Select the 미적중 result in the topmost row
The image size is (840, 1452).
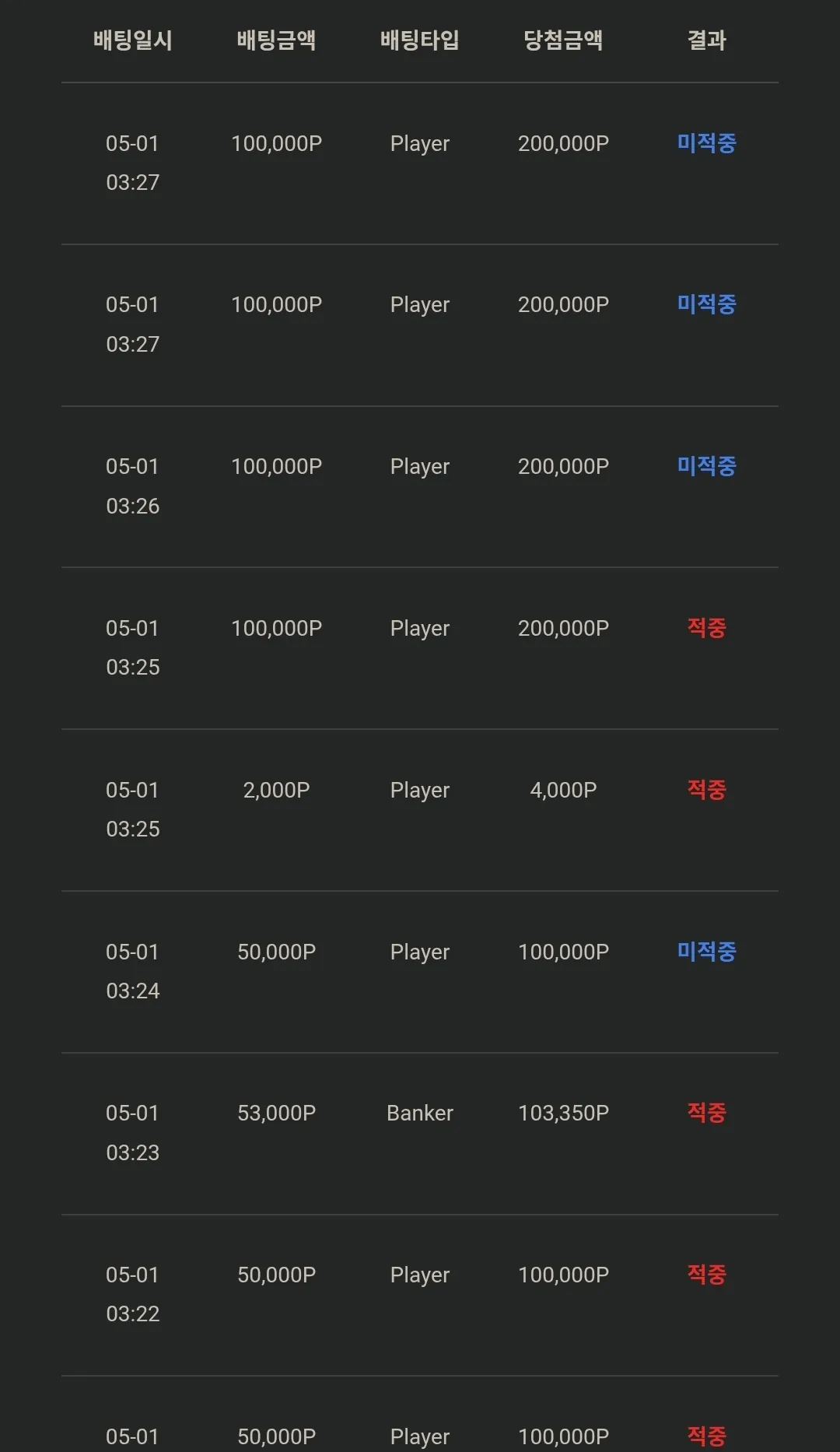coord(706,143)
